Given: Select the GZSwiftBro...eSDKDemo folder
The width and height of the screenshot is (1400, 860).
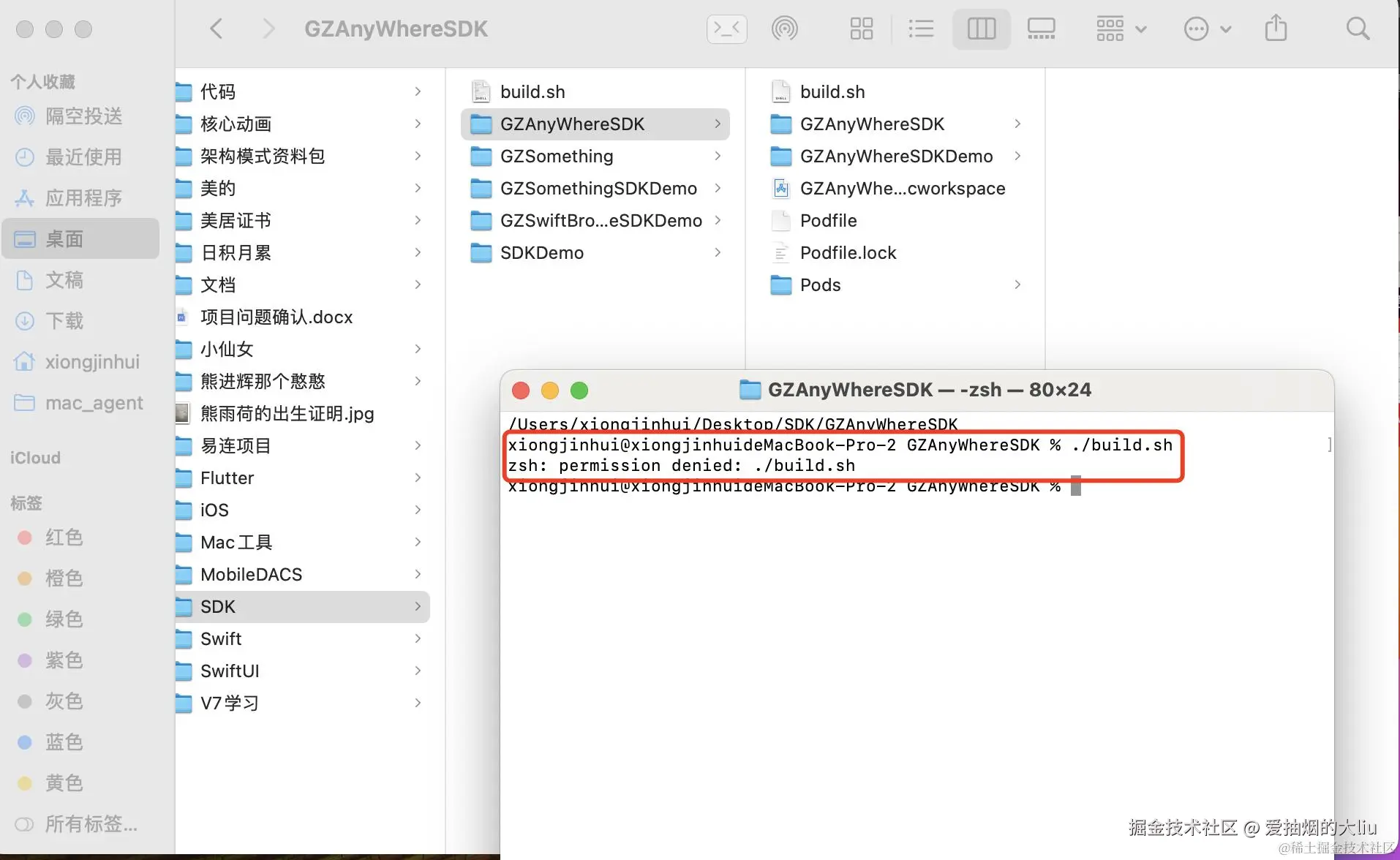Looking at the screenshot, I should 595,220.
